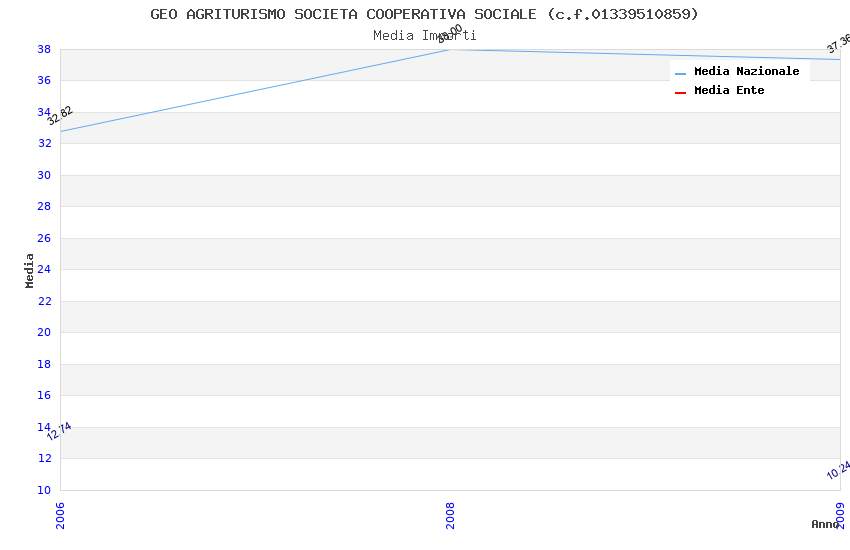Viewport: 850px width, 550px height.
Task: Click the y-axis value 30
Action: (x=44, y=175)
